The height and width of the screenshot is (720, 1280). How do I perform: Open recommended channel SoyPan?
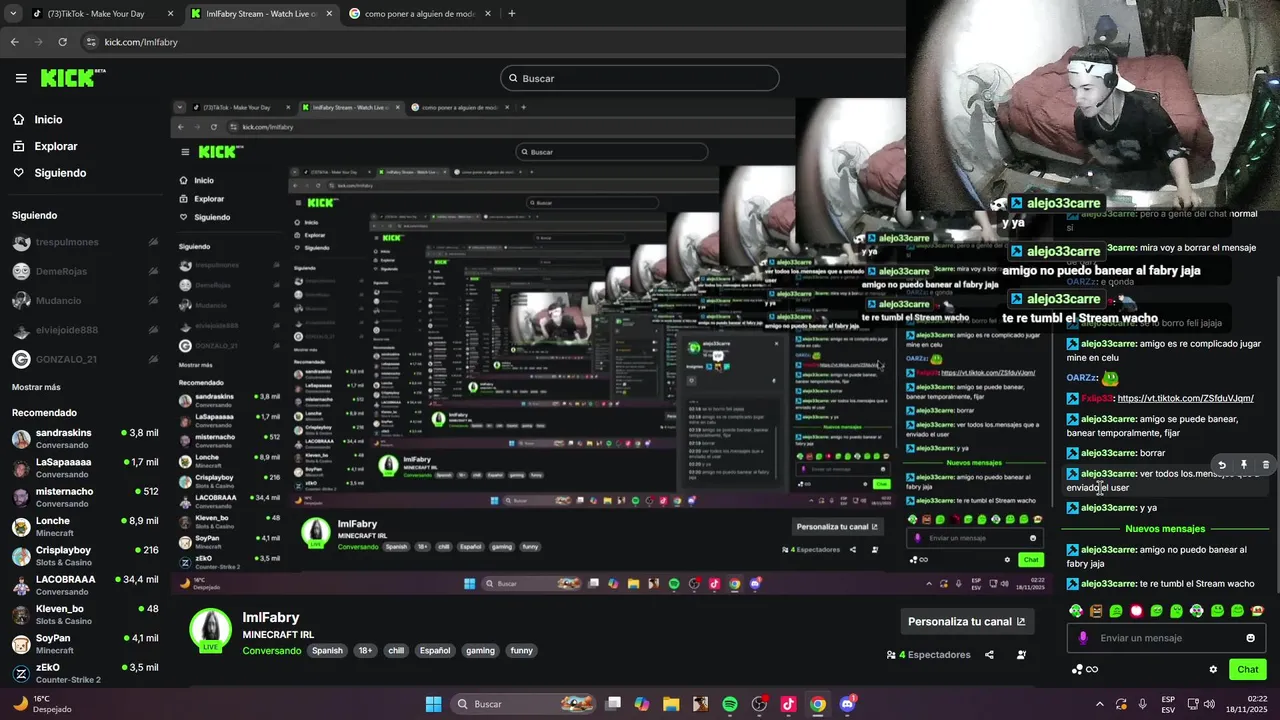(x=85, y=643)
